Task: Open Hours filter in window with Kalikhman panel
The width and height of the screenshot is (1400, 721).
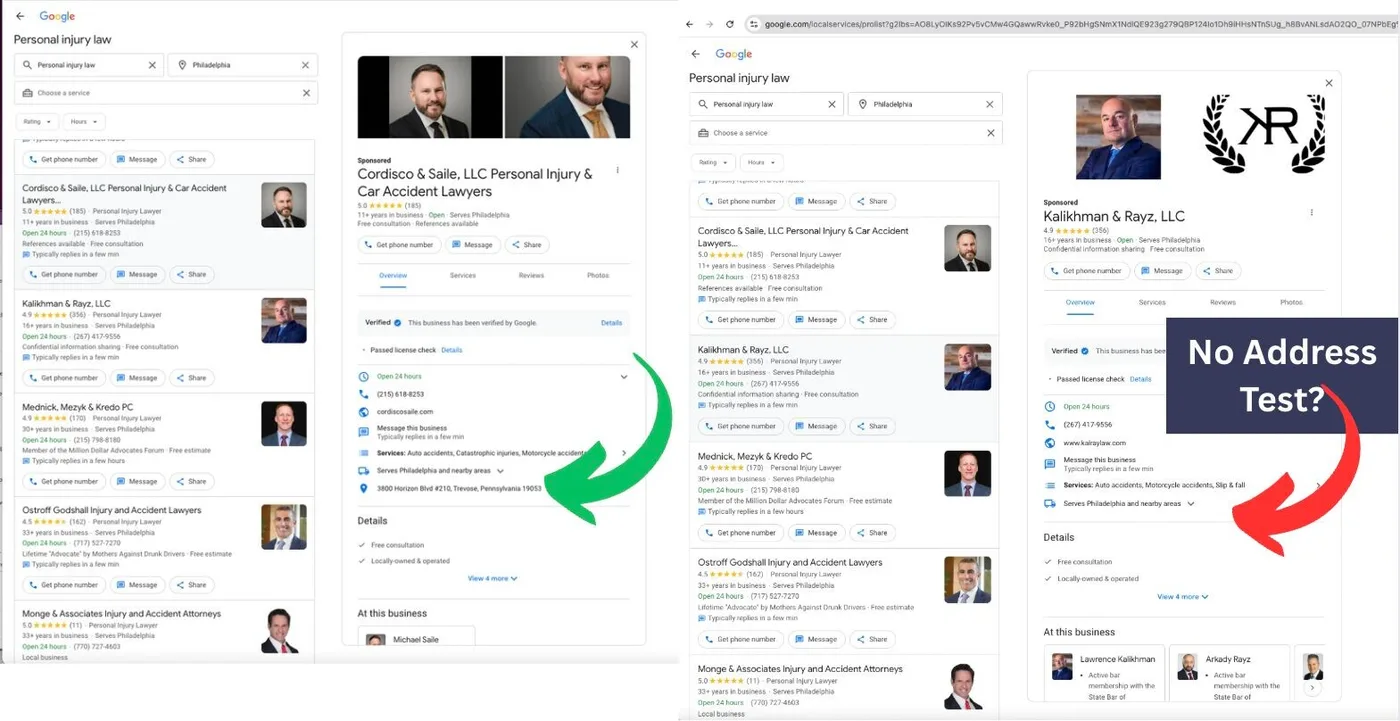Action: click(x=761, y=162)
